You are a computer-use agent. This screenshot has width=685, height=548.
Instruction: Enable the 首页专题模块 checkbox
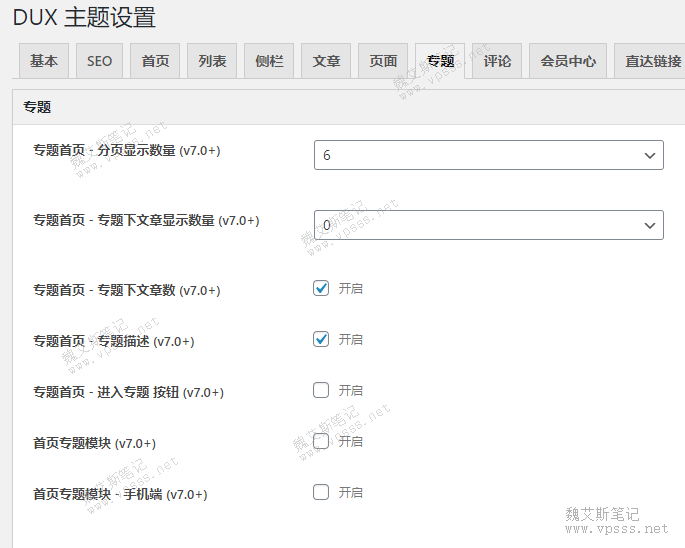click(321, 441)
